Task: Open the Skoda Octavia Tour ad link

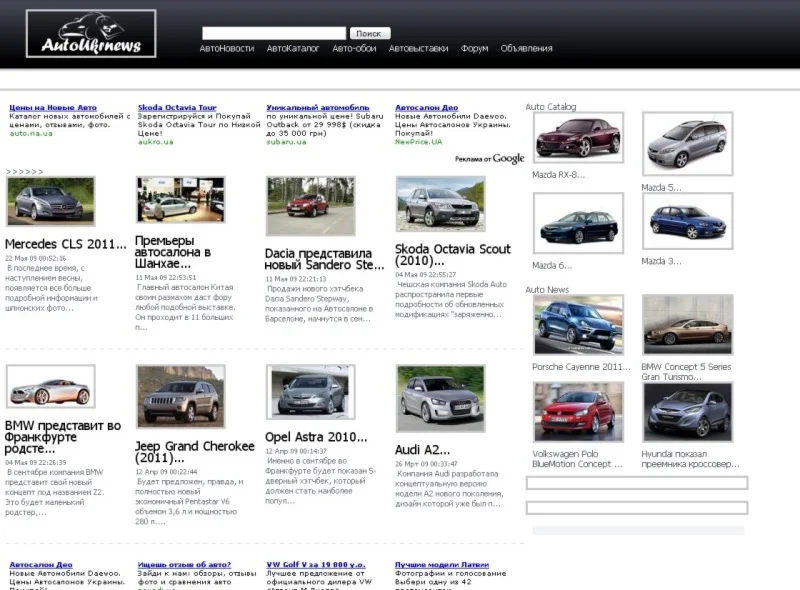Action: pos(177,107)
